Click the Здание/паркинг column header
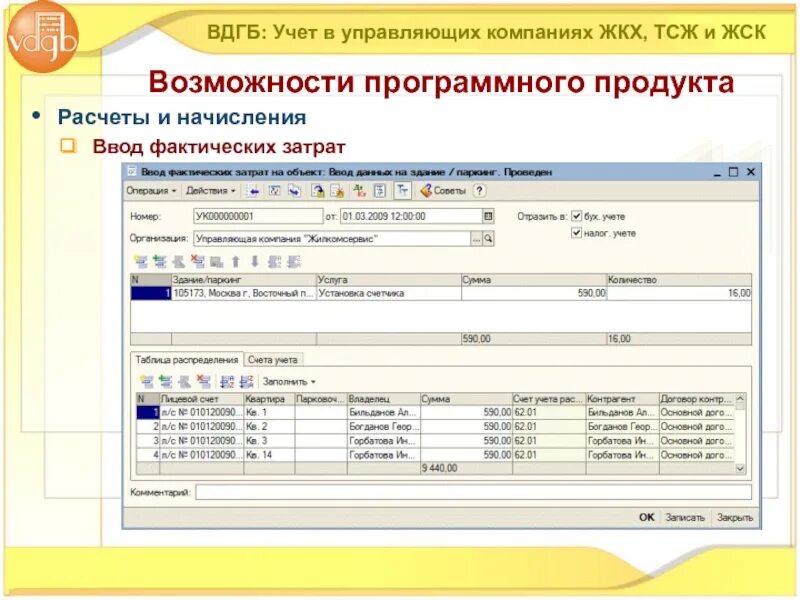This screenshot has height=600, width=800. coord(244,280)
